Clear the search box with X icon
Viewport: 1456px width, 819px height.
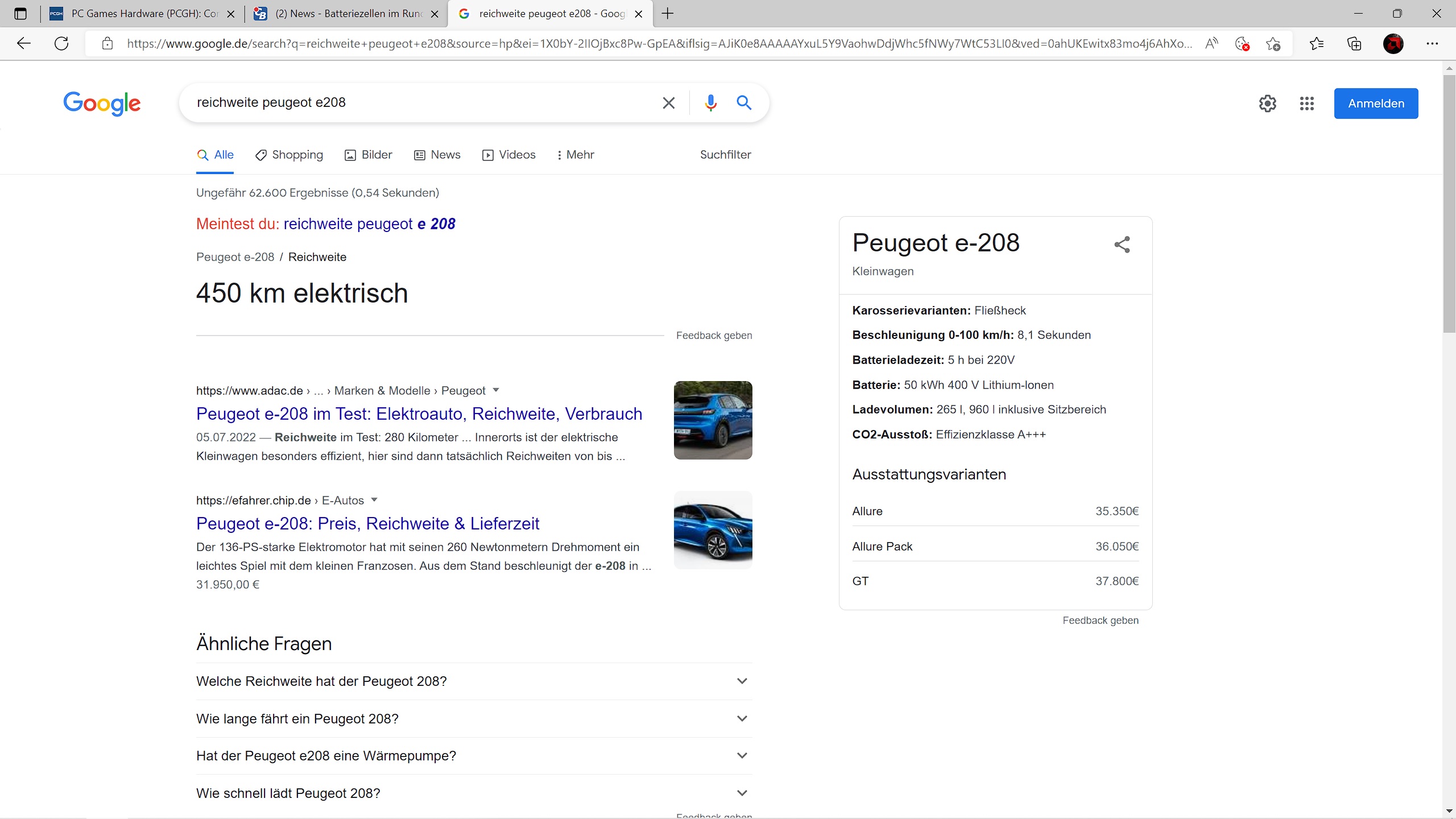pos(668,103)
